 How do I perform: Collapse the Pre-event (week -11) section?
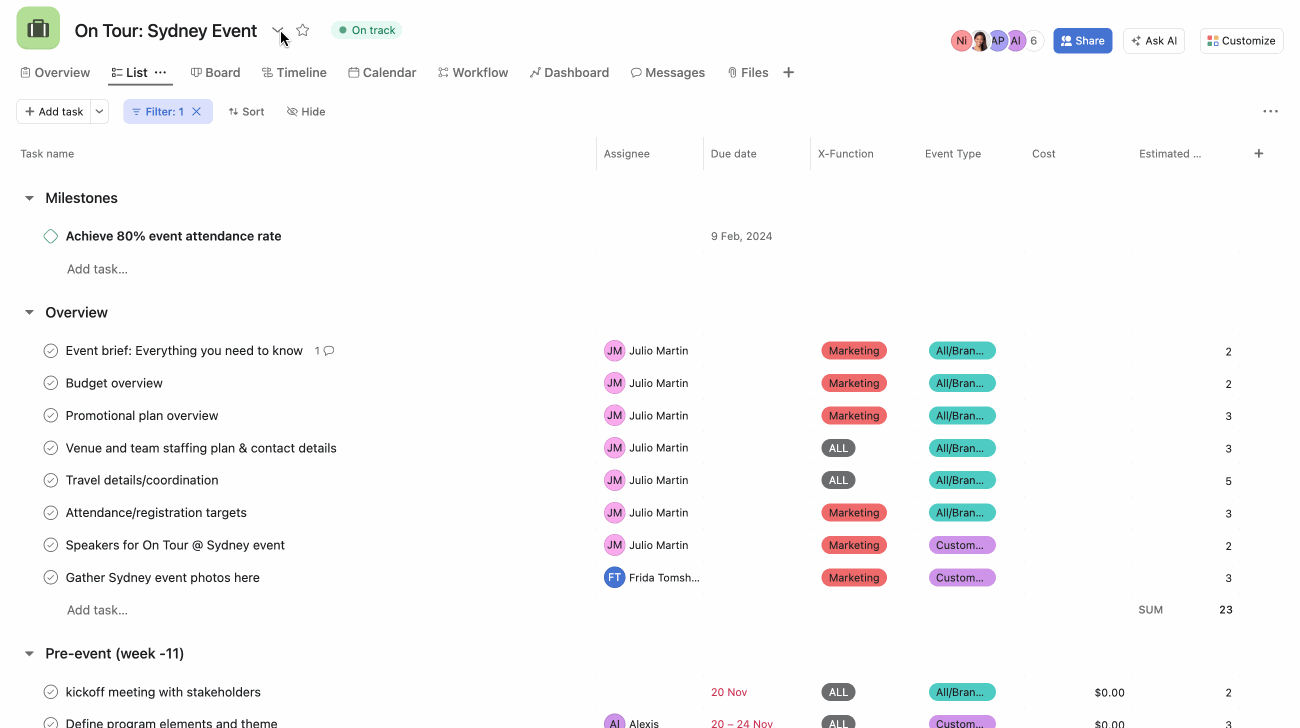29,654
